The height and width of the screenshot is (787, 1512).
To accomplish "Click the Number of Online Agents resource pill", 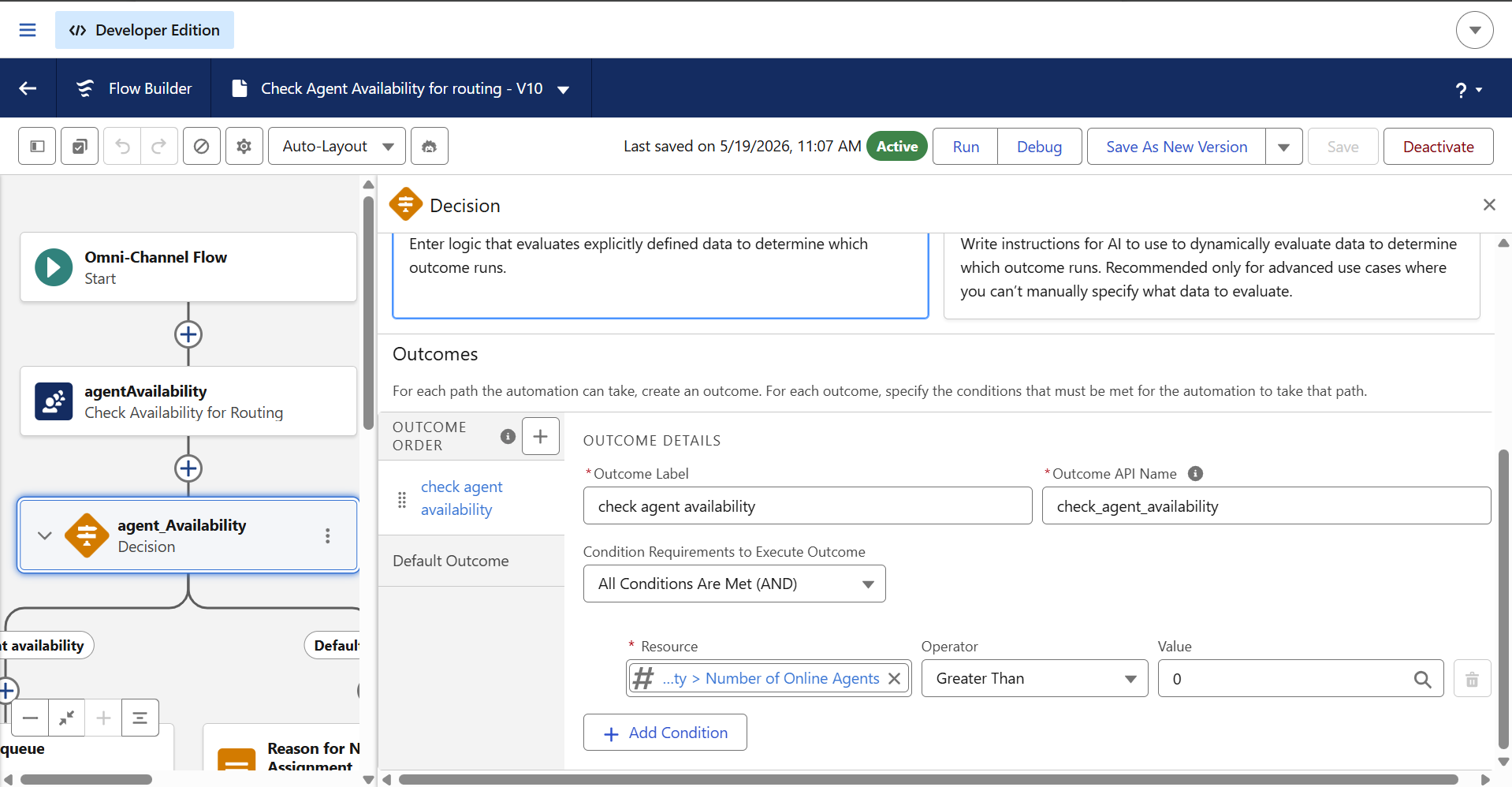I will [x=769, y=678].
